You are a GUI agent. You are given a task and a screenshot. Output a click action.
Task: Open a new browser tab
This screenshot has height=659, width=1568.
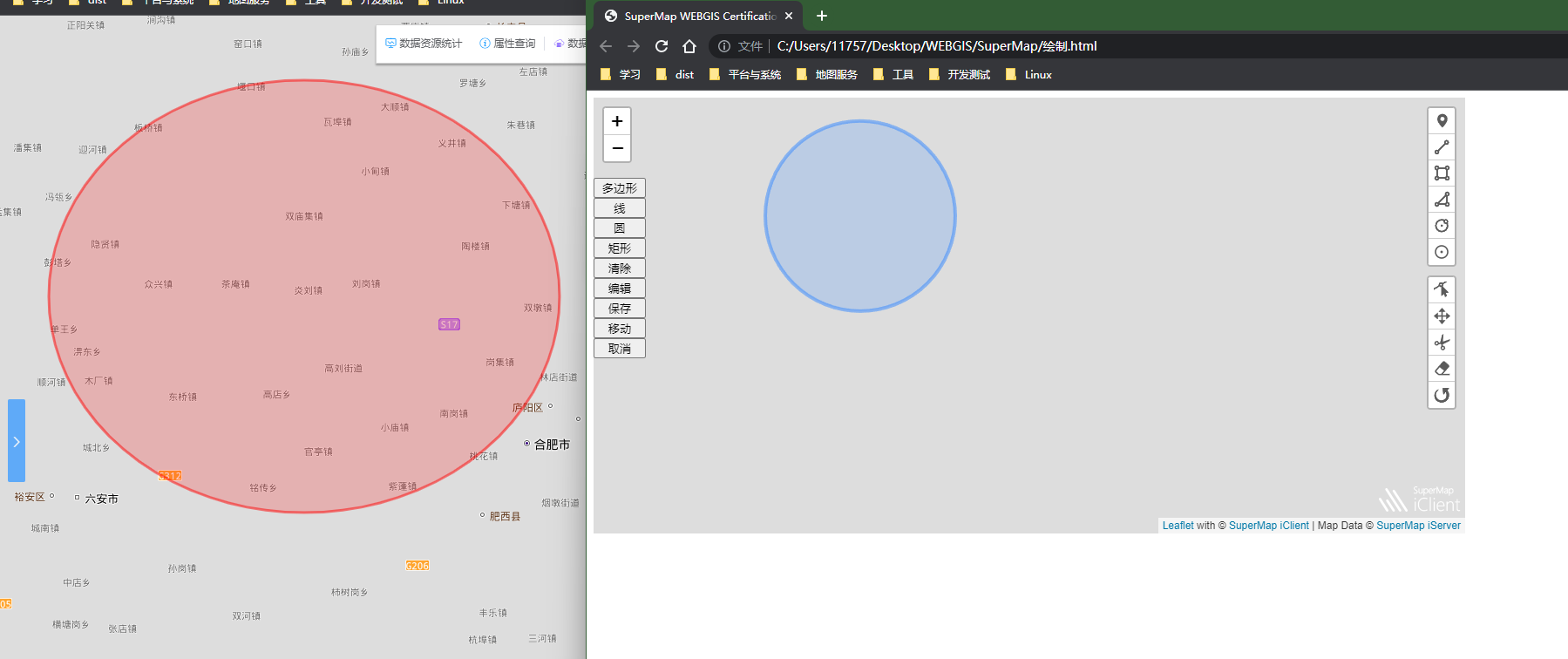point(821,16)
